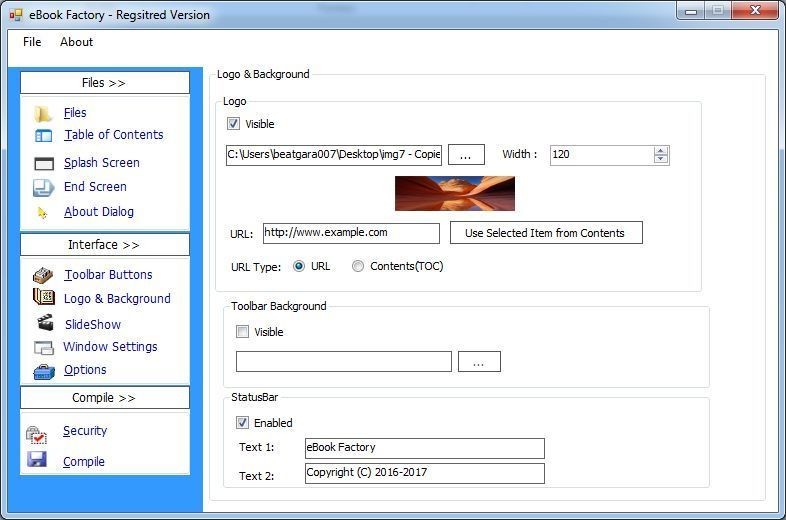Collapse the Compile >> section header
Viewport: 786px width, 520px height.
pos(105,398)
